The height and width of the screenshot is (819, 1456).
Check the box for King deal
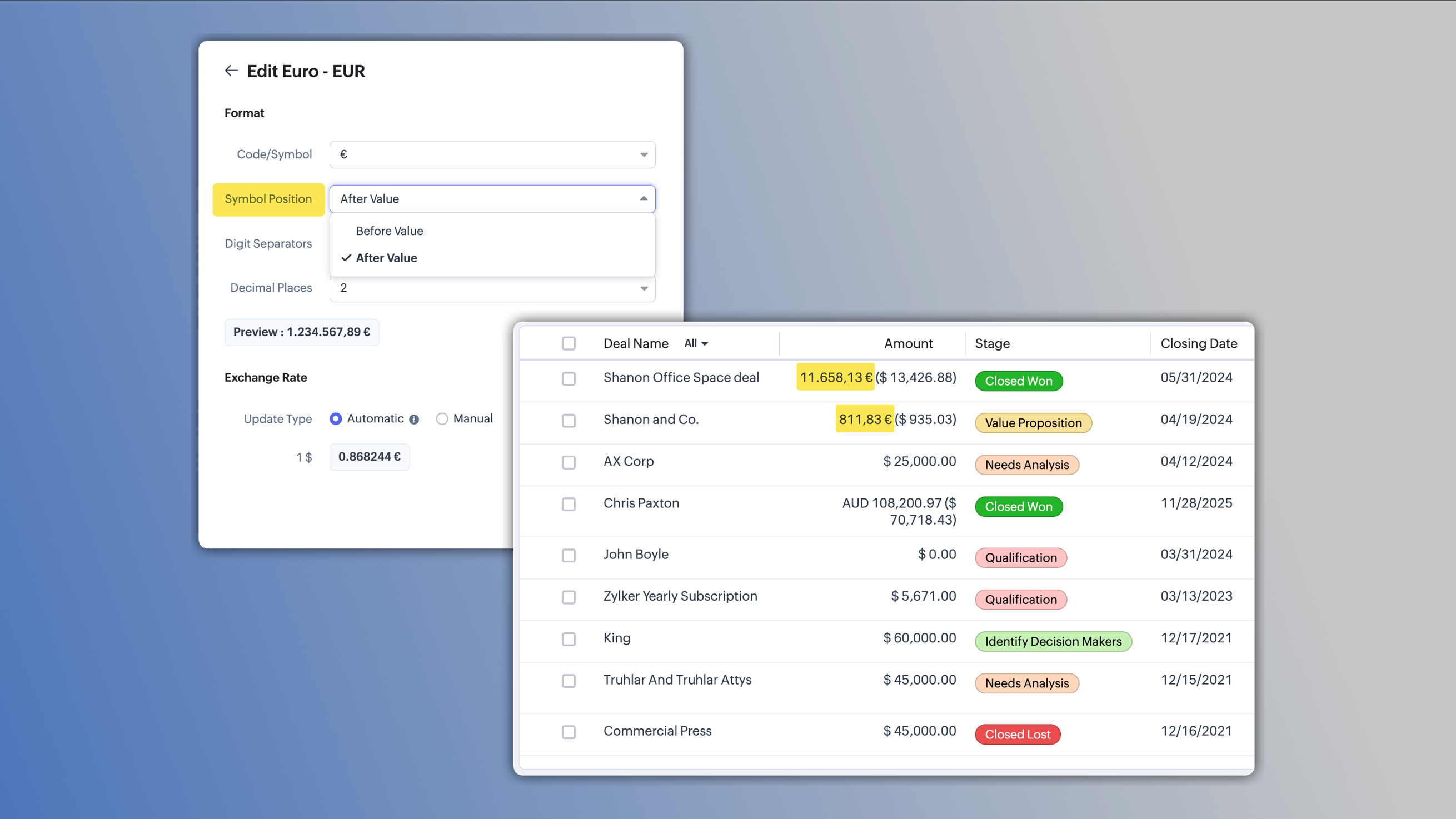(569, 638)
